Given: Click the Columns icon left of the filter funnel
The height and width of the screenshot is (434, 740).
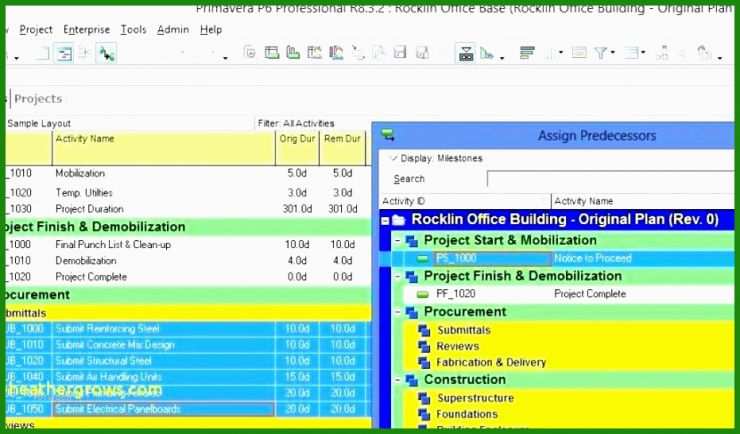Looking at the screenshot, I should point(579,52).
